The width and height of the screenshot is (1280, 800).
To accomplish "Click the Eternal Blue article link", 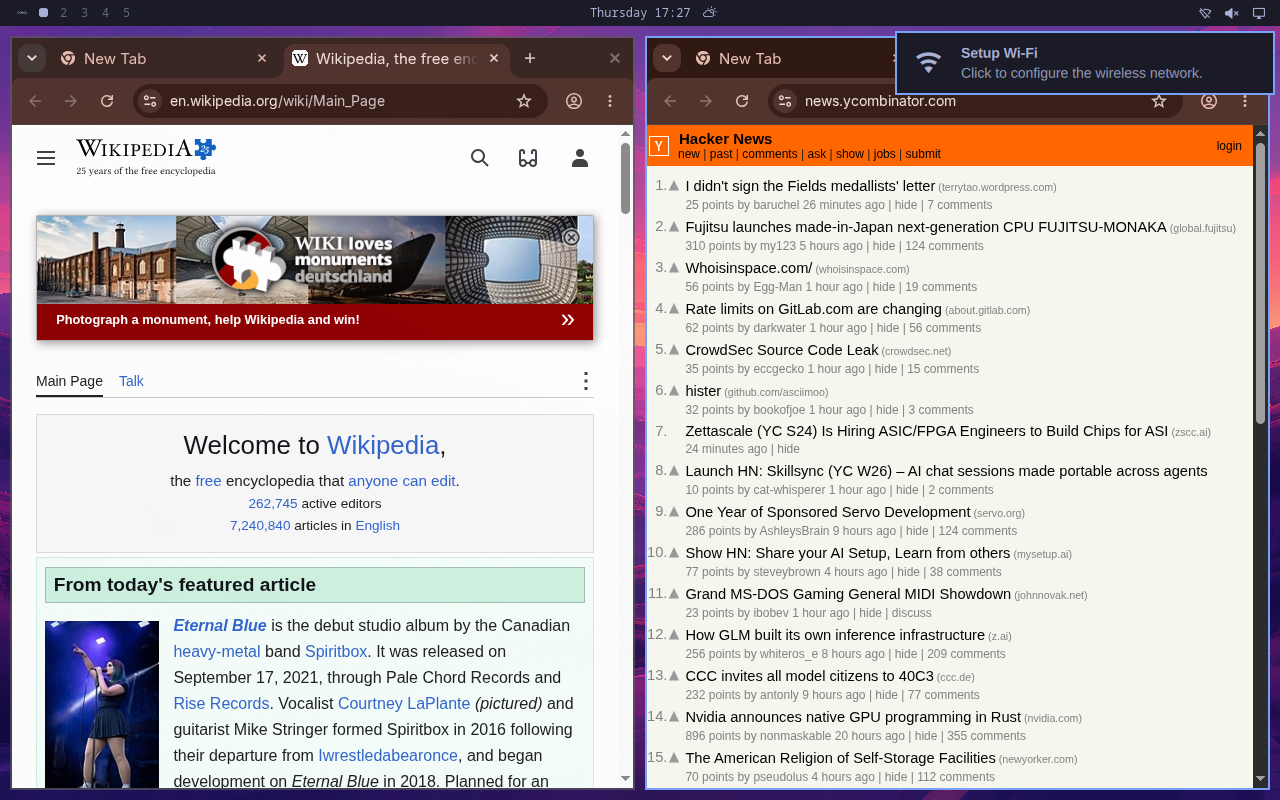I will click(x=220, y=625).
